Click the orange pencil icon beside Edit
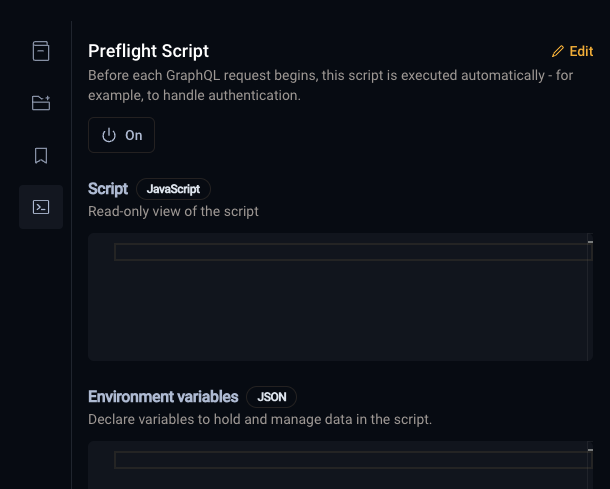The image size is (610, 489). [558, 51]
